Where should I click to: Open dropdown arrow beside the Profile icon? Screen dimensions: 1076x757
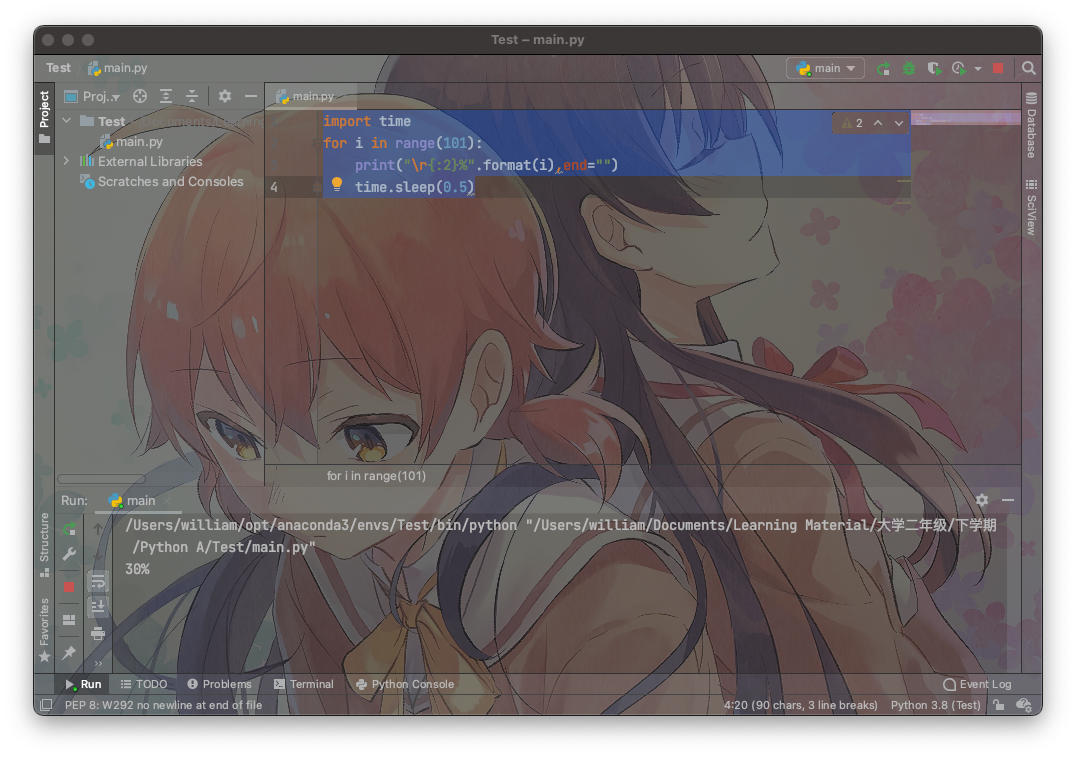pos(977,69)
